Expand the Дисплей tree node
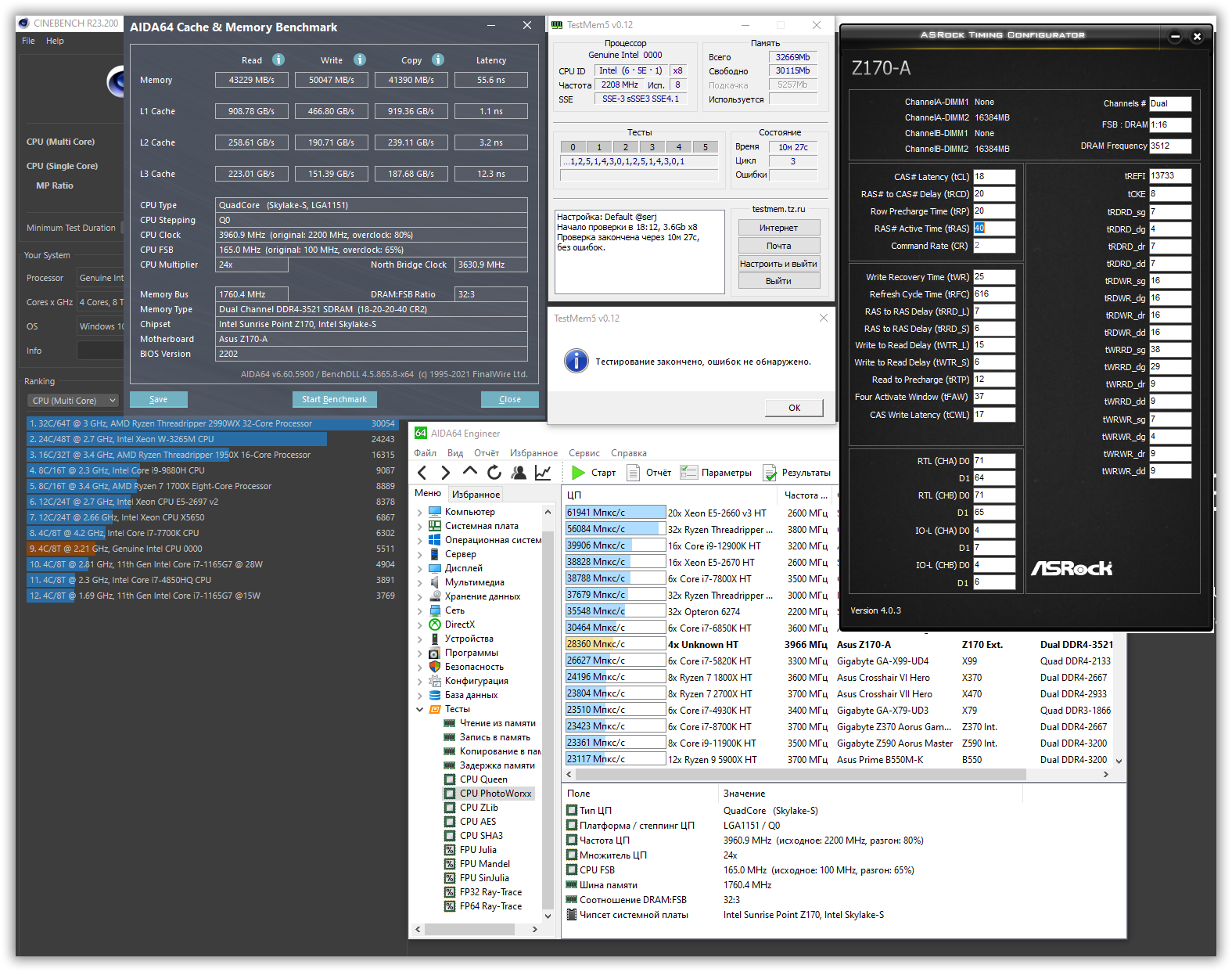Viewport: 1232px width, 972px height. click(x=420, y=569)
